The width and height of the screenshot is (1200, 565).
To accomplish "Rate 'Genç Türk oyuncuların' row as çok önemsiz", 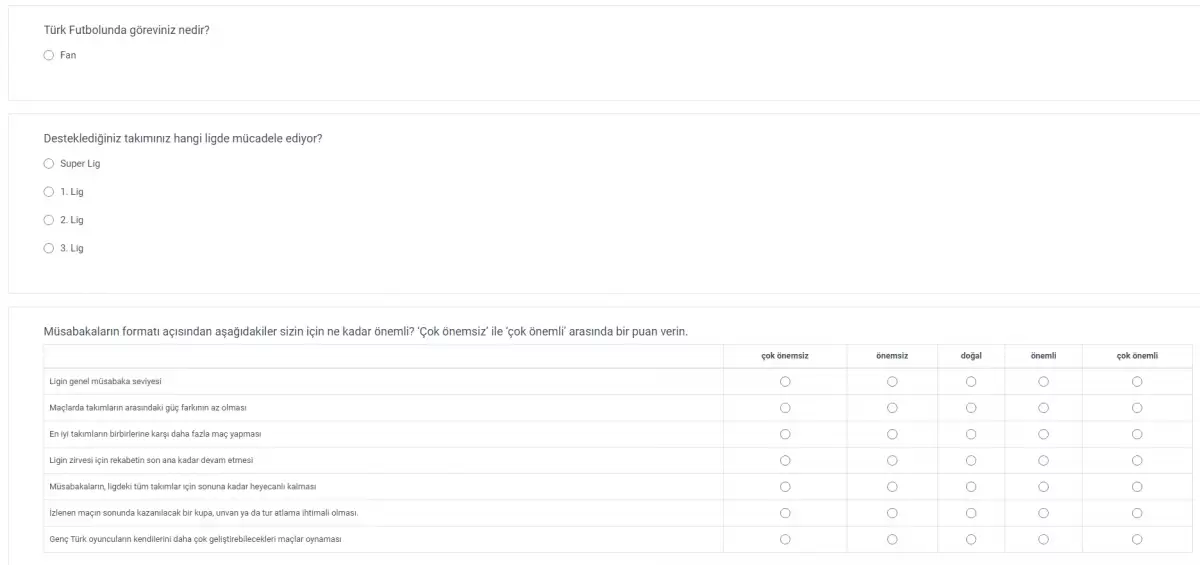I will pos(785,539).
